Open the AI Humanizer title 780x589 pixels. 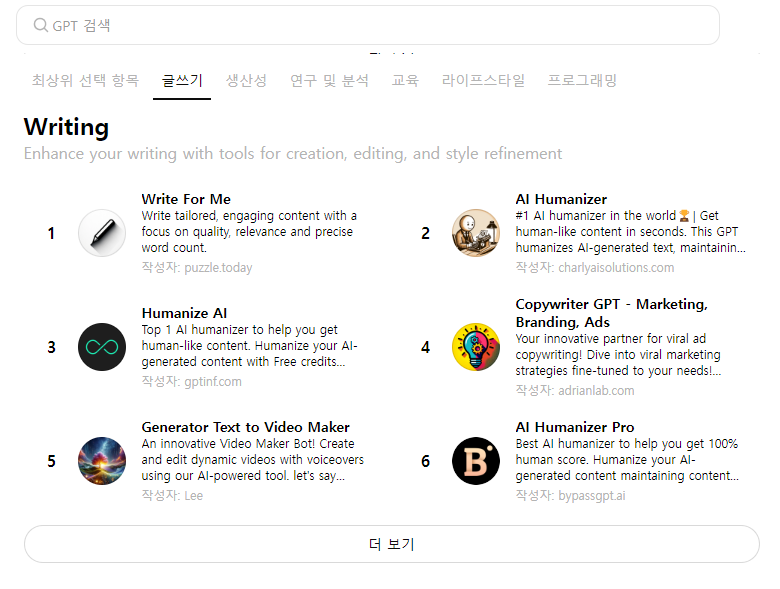coord(561,199)
